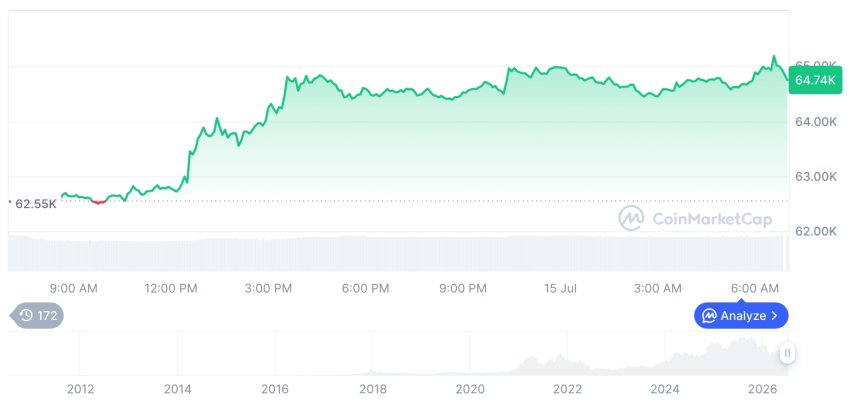Click the CoinMarketCap logo icon in Analyze
860x401 pixels.
coord(709,315)
